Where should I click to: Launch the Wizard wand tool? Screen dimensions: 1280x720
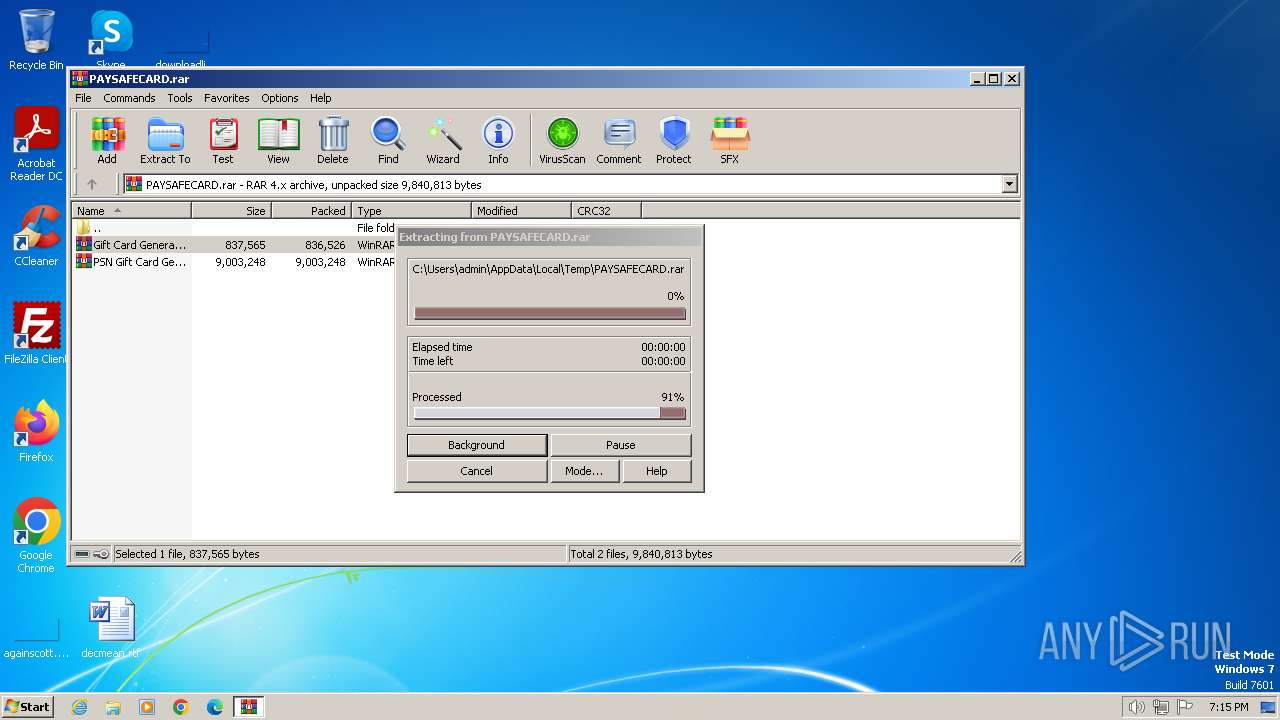tap(443, 140)
